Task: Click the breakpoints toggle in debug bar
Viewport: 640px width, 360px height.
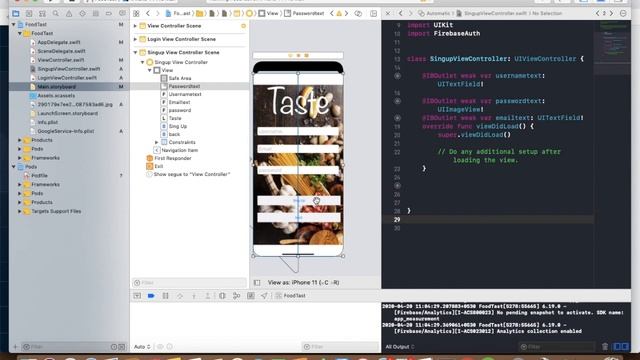Action: (151, 296)
